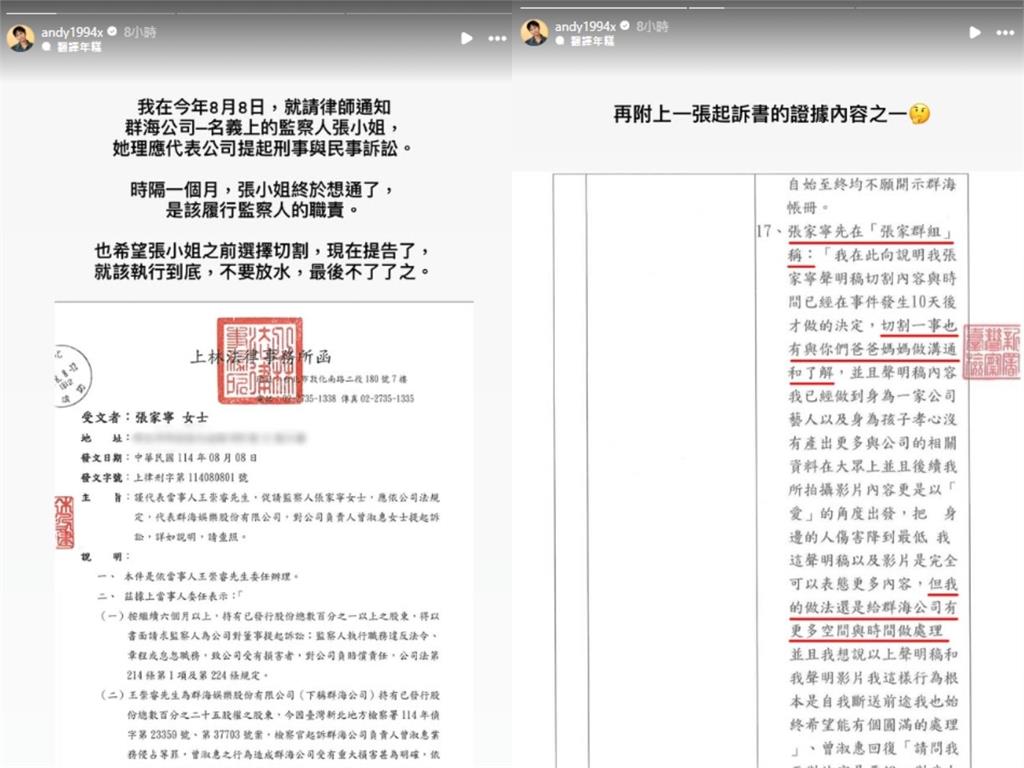Click the thinking face emoji in right story

(920, 114)
